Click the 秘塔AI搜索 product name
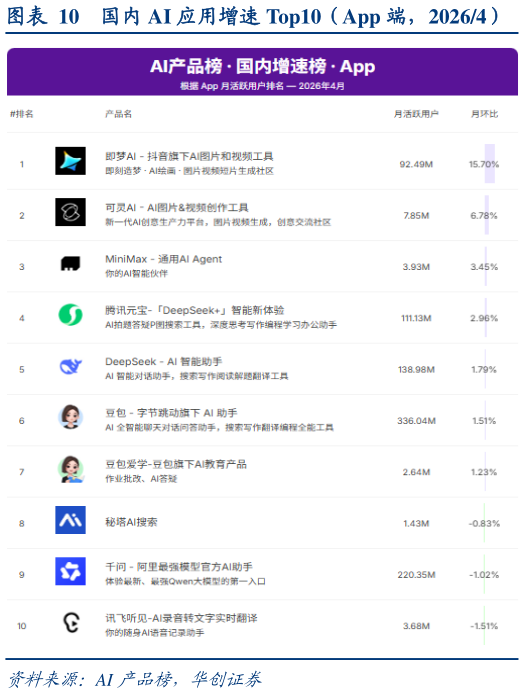This screenshot has width=524, height=693. (x=131, y=522)
